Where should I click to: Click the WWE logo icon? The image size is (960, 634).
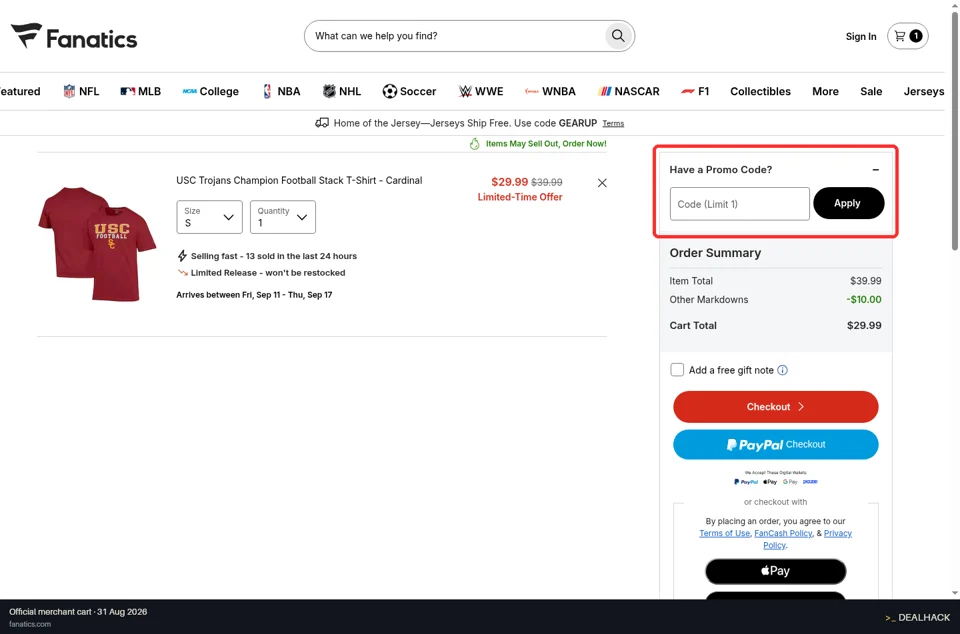tap(465, 91)
